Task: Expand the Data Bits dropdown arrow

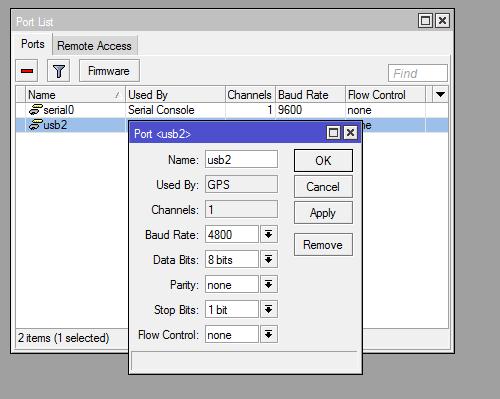Action: pos(269,259)
